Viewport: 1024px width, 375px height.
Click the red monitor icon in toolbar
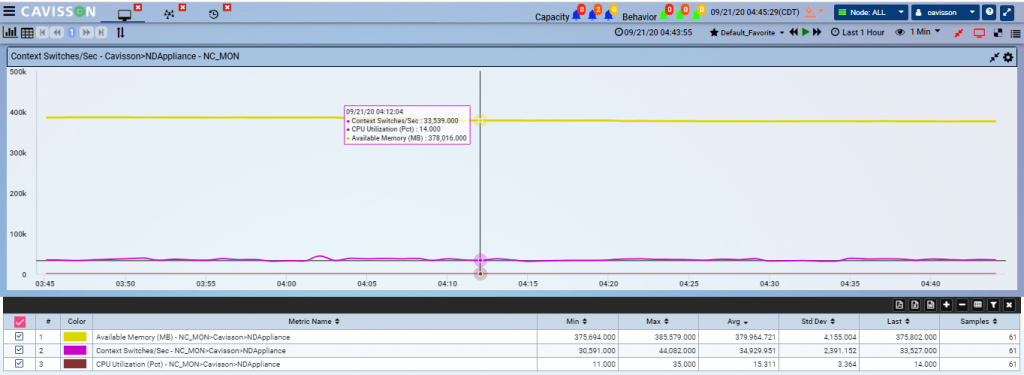click(978, 32)
